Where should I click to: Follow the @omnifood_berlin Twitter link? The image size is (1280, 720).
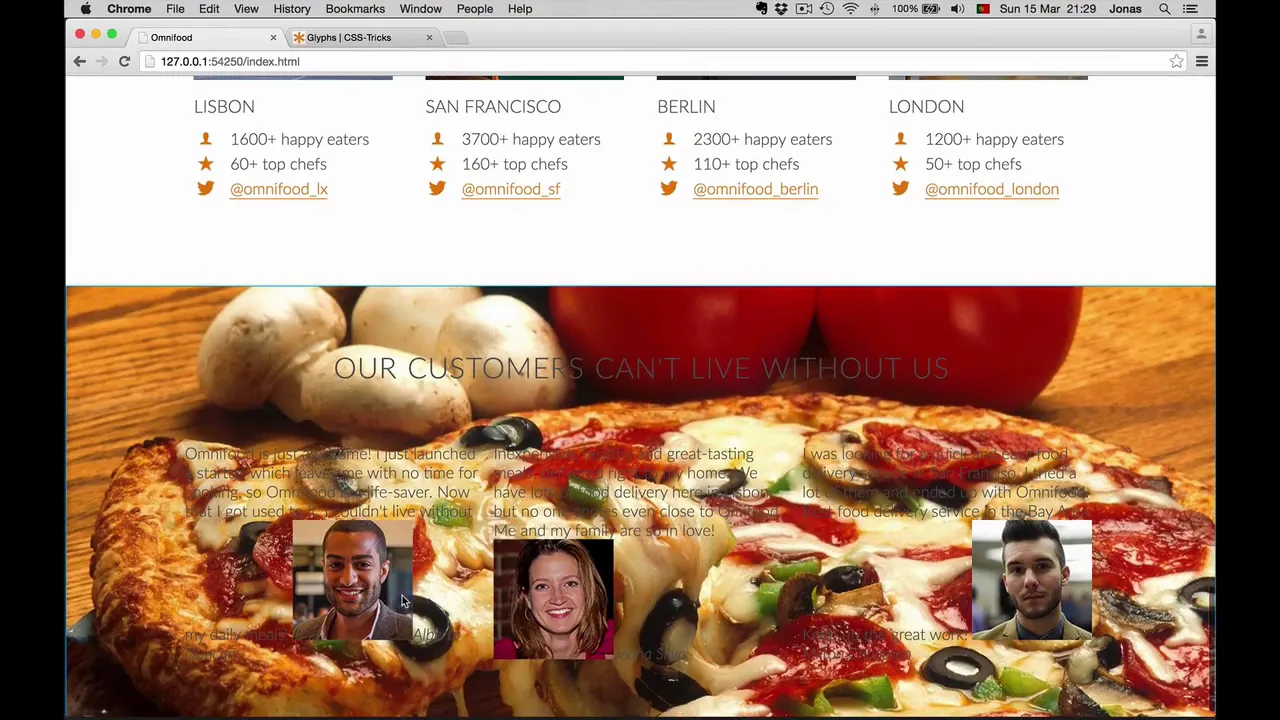point(755,189)
